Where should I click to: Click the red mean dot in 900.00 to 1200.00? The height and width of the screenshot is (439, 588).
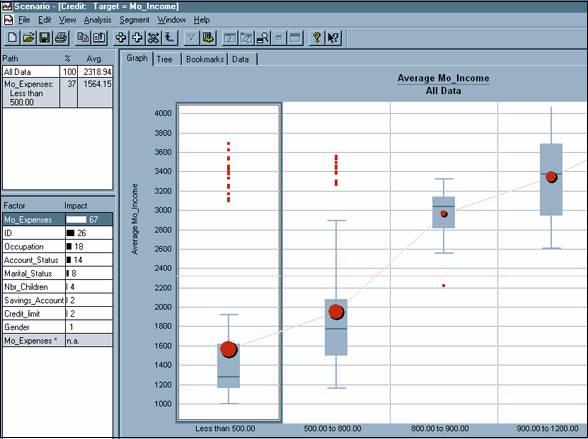click(551, 177)
